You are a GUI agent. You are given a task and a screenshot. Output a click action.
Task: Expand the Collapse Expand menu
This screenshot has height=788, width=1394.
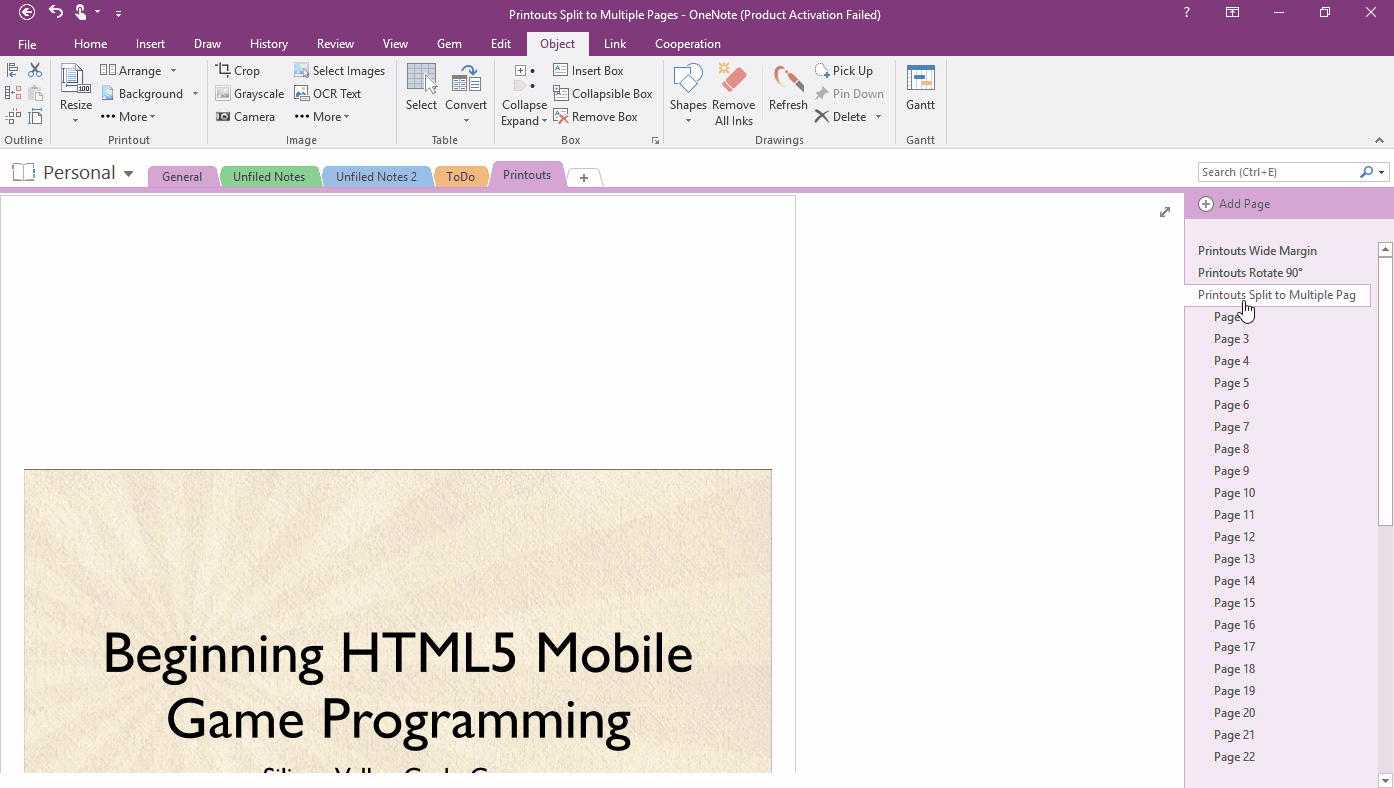click(524, 96)
